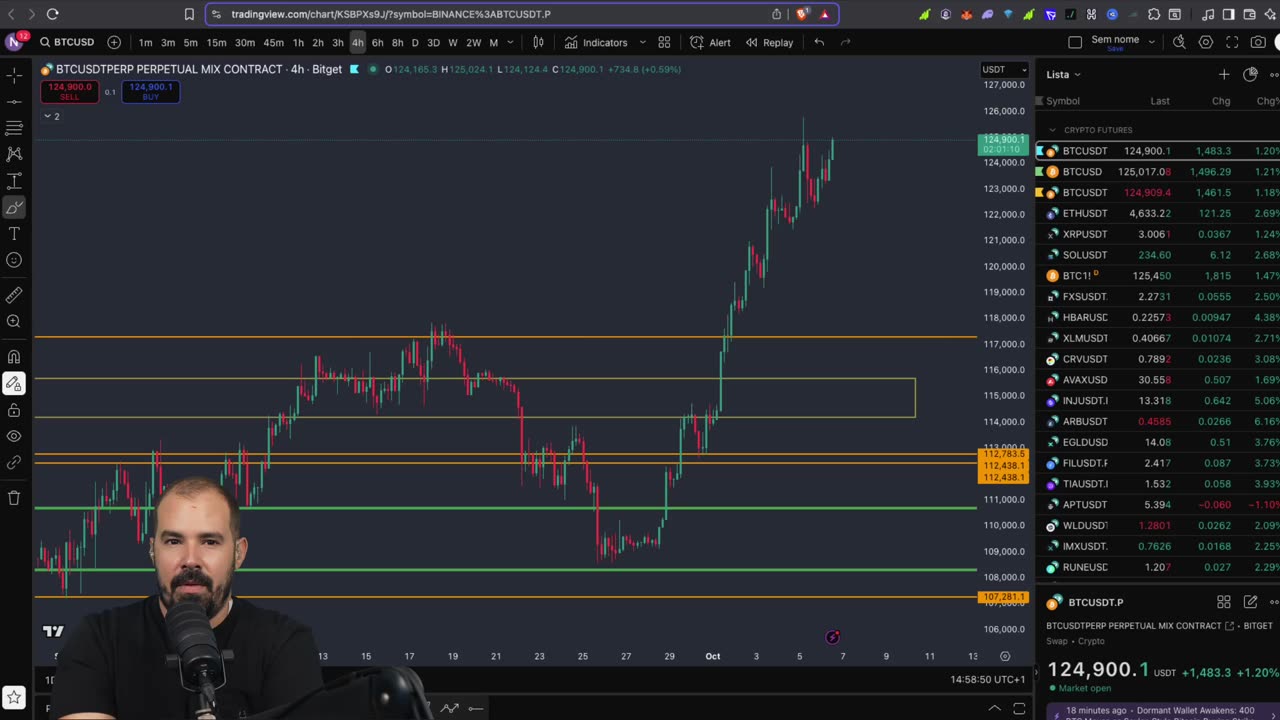Expand the collapsed indicators legend chevron
Viewport: 1280px width, 720px height.
coord(47,116)
